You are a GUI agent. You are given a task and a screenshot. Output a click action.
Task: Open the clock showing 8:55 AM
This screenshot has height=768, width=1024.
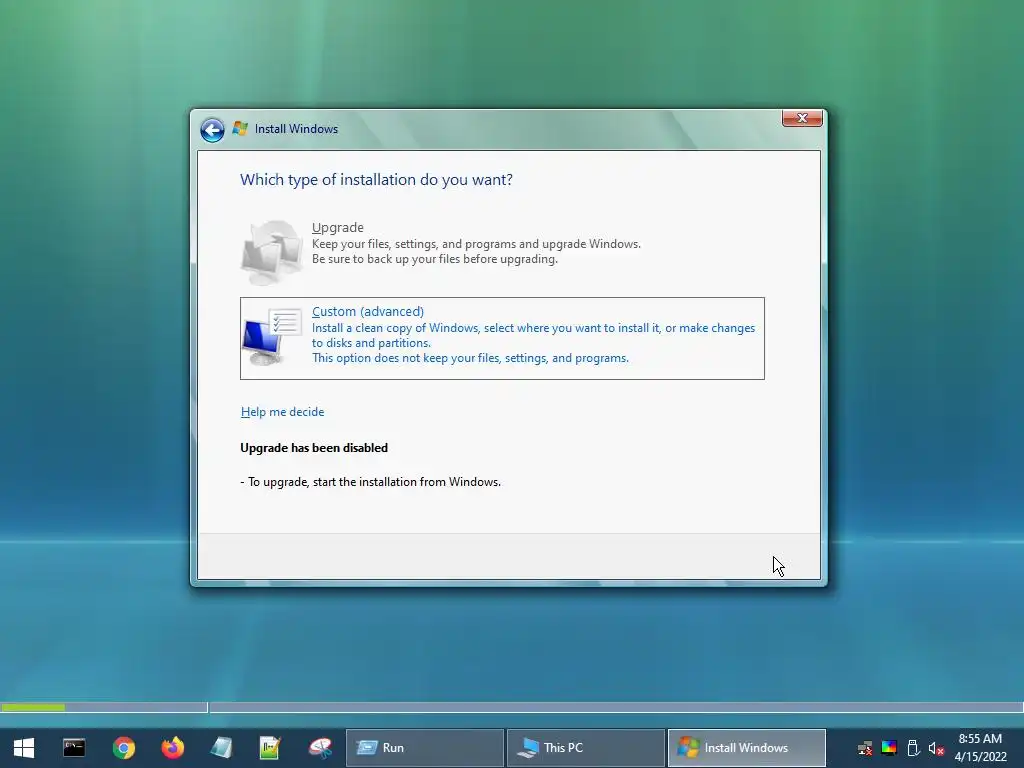point(980,748)
